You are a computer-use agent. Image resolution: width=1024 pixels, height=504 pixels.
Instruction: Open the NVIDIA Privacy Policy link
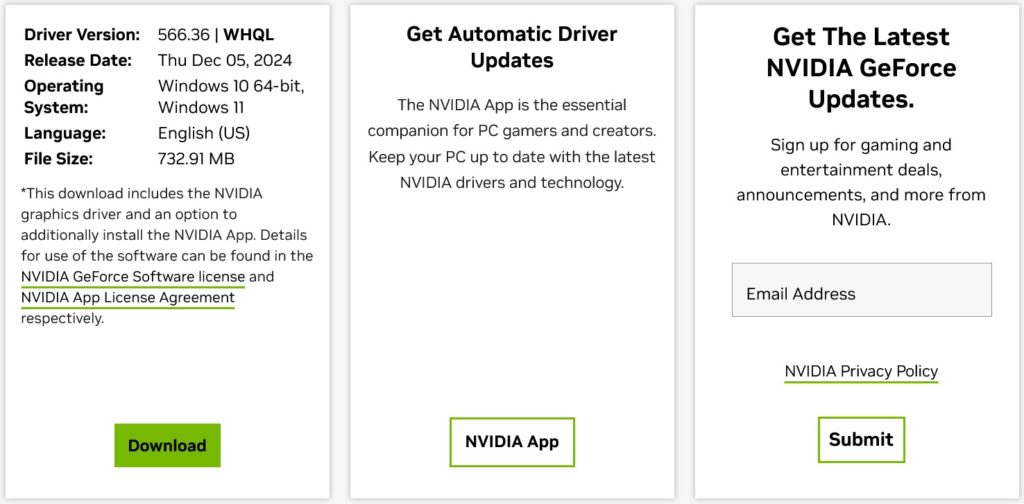861,371
